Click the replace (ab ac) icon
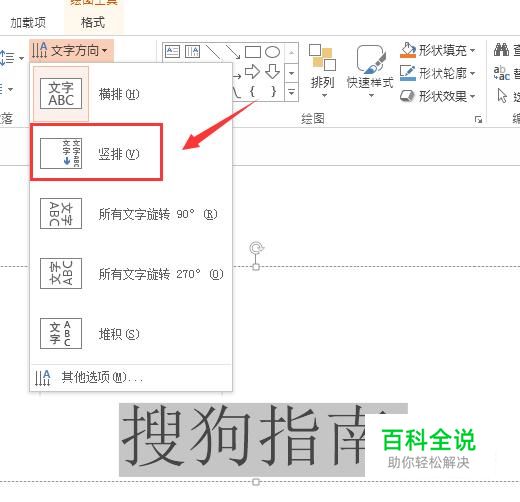The image size is (520, 502). pyautogui.click(x=501, y=73)
